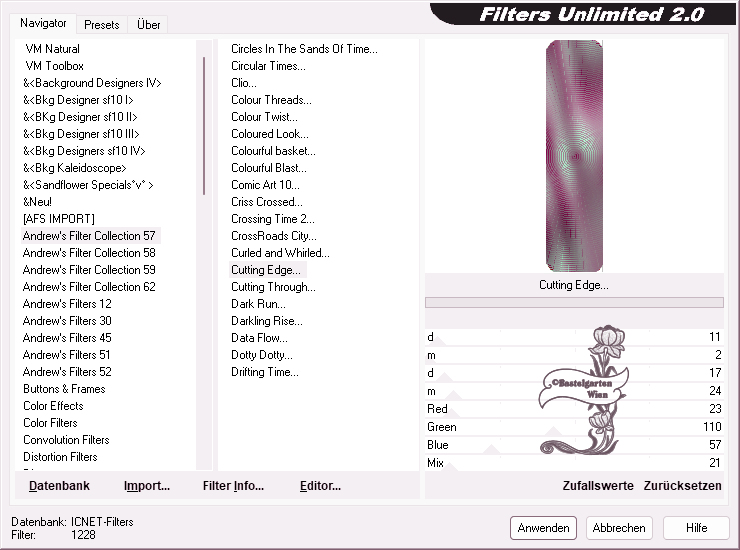Choose Circular Times... filter
Screen dimensions: 740x550
pyautogui.click(x=269, y=66)
